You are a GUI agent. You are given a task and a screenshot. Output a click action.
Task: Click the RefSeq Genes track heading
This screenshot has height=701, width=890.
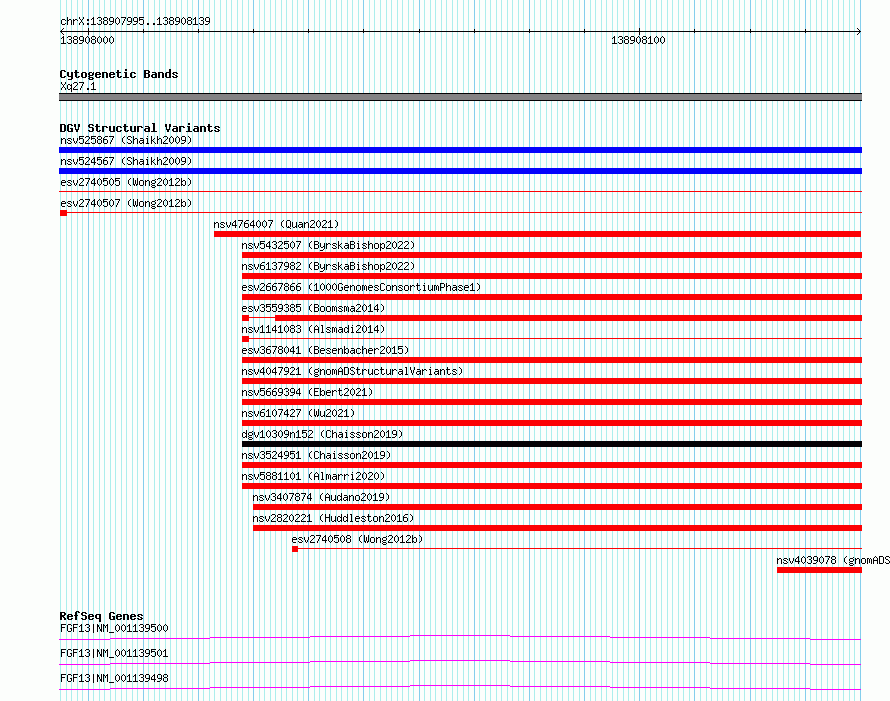pos(102,616)
